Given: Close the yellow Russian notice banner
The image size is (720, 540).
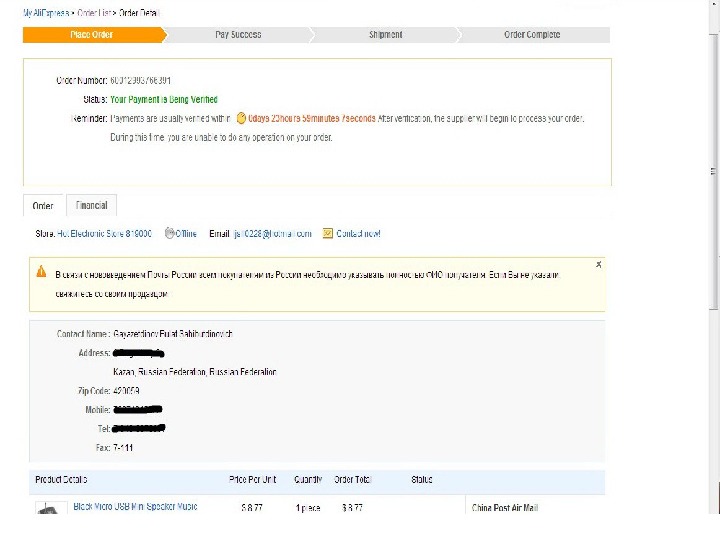Looking at the screenshot, I should 598,264.
